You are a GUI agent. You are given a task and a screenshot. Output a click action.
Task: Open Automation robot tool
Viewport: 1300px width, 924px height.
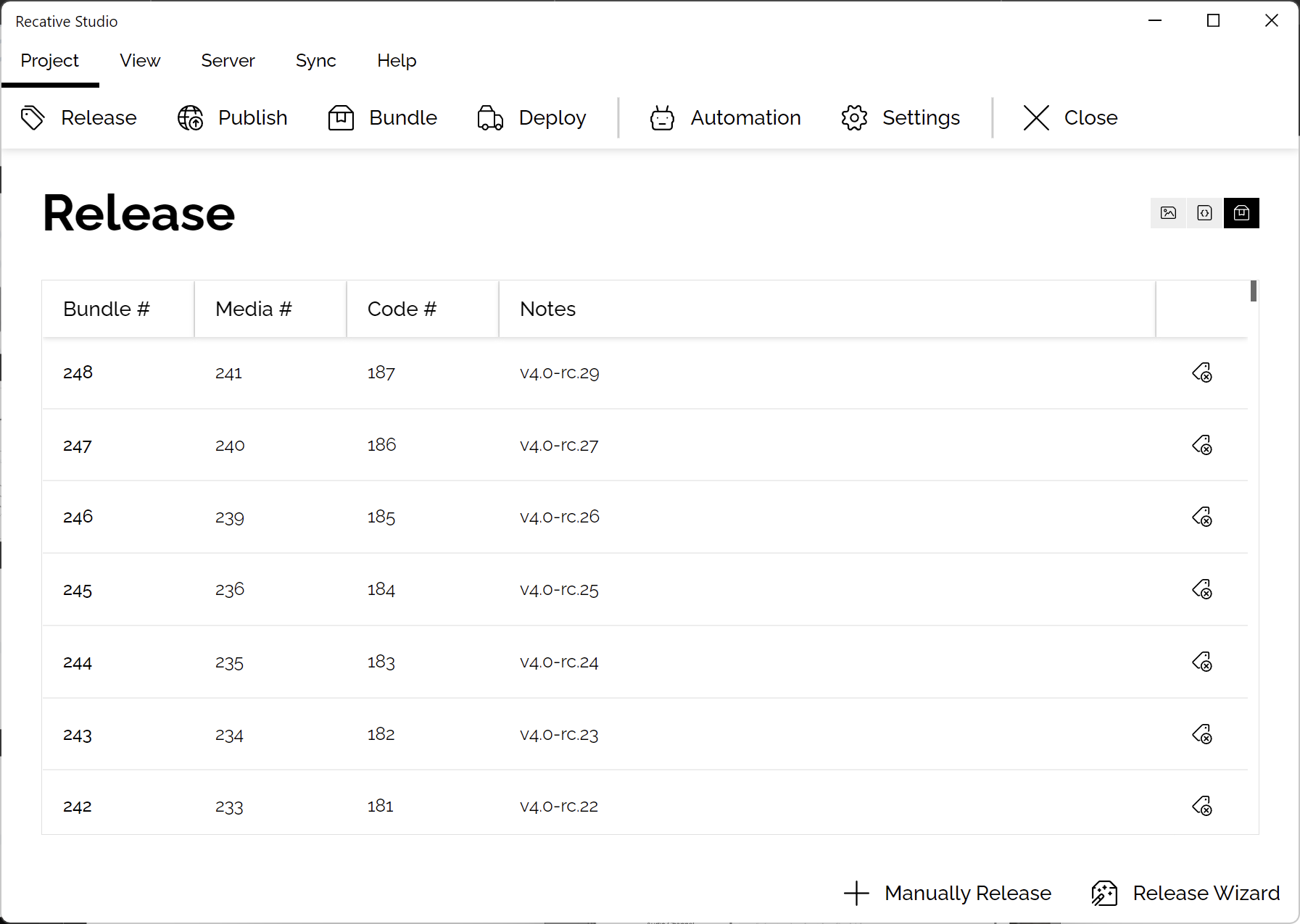725,117
